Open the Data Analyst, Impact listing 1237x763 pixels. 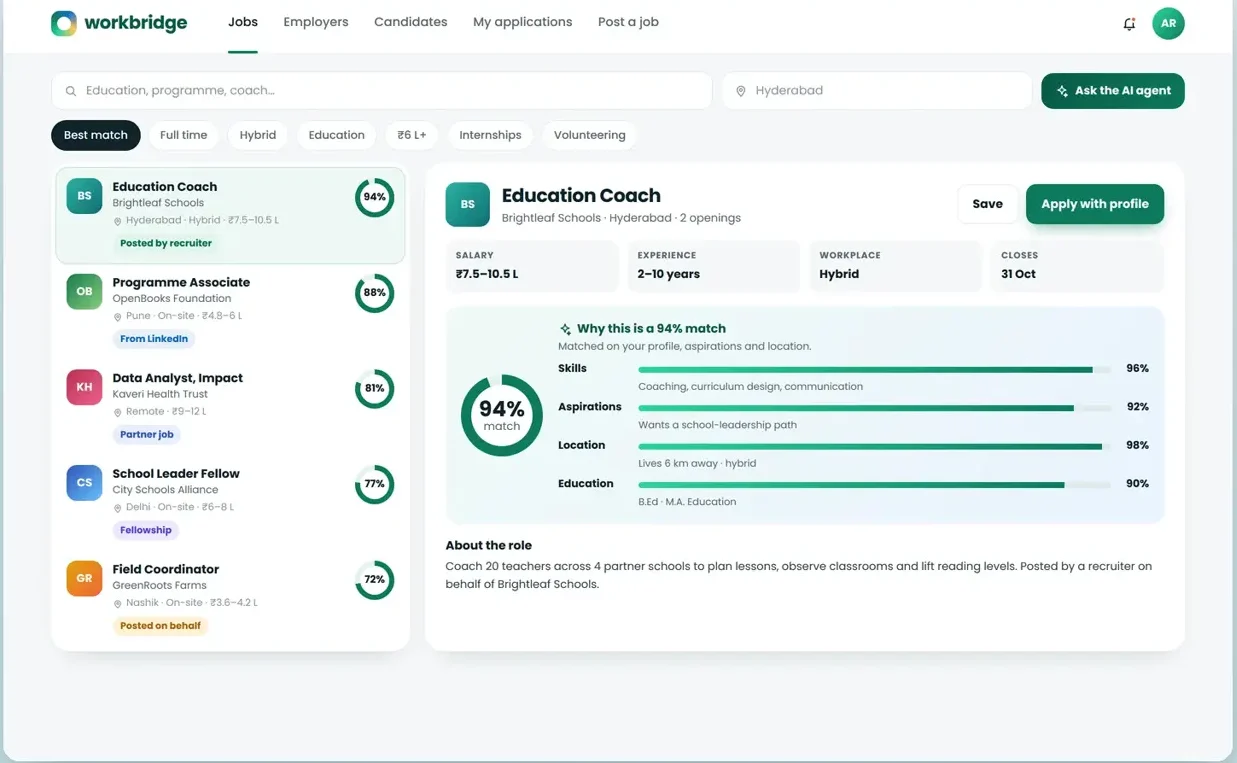pyautogui.click(x=230, y=406)
